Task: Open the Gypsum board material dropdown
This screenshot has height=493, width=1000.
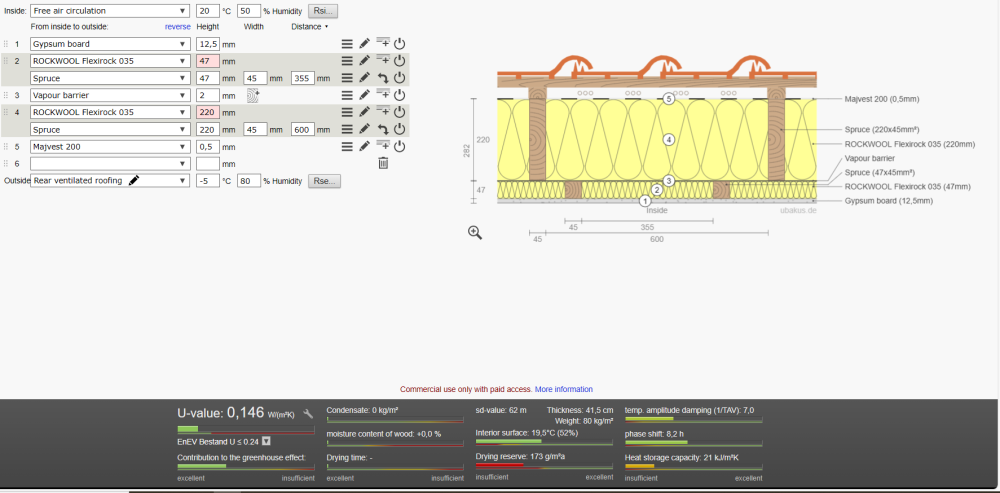Action: 110,44
